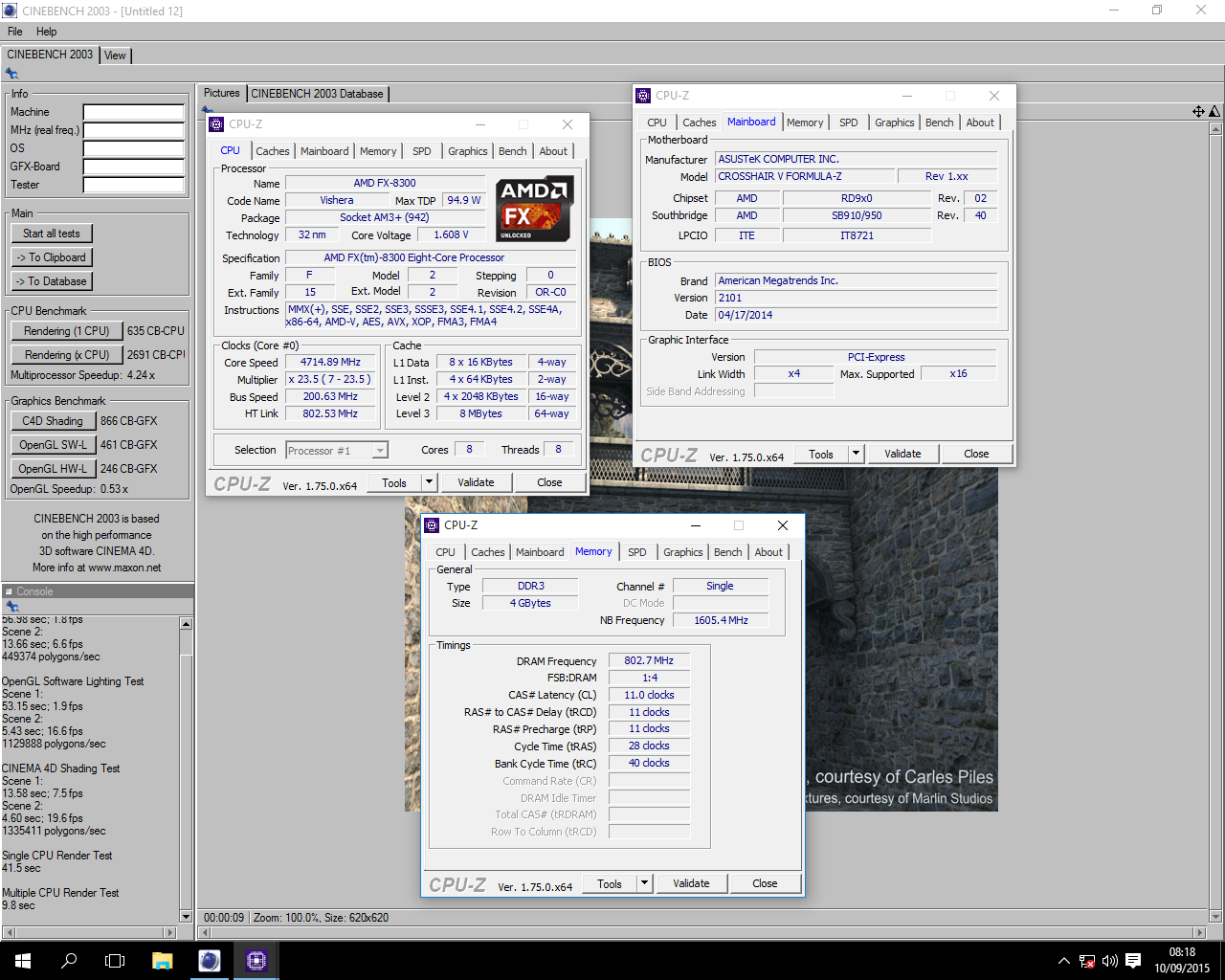Open Graphics tab in Mainboard window
Screen dimensions: 1225x980
coord(894,122)
